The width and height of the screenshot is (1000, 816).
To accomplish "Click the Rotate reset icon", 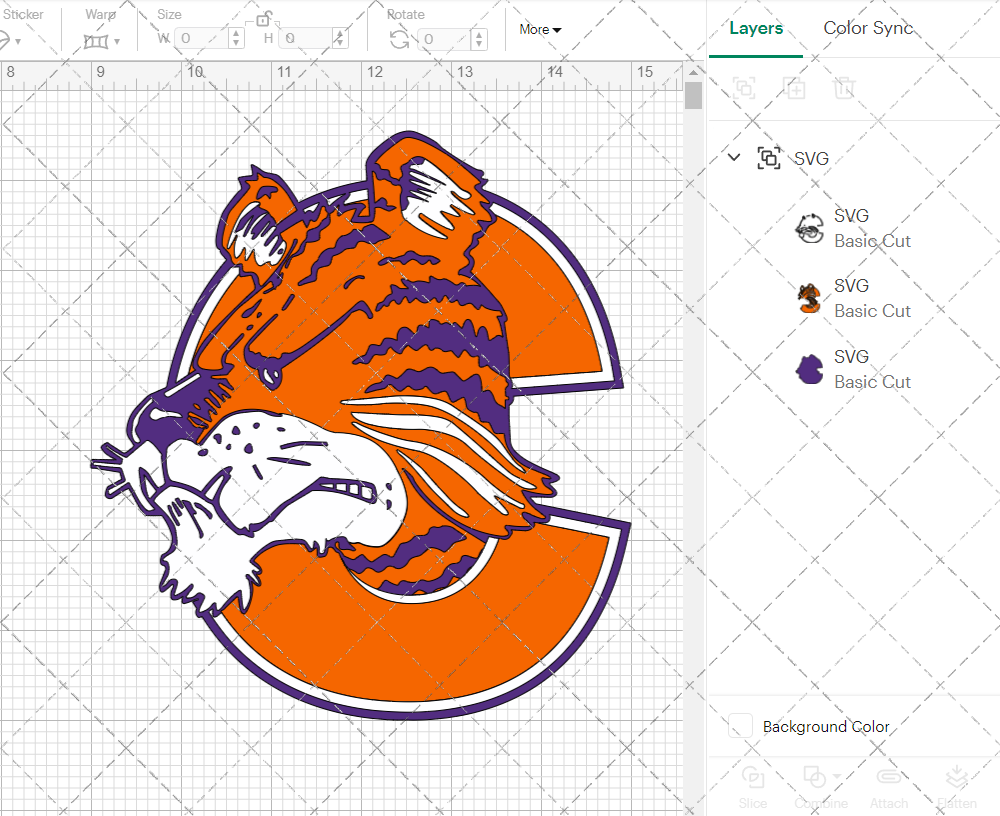I will pyautogui.click(x=399, y=38).
